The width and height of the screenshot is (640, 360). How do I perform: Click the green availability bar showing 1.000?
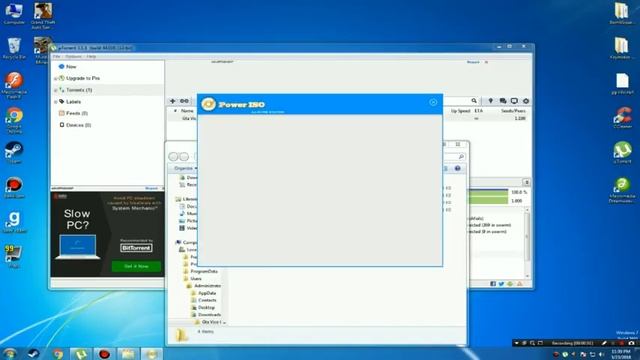[x=489, y=200]
